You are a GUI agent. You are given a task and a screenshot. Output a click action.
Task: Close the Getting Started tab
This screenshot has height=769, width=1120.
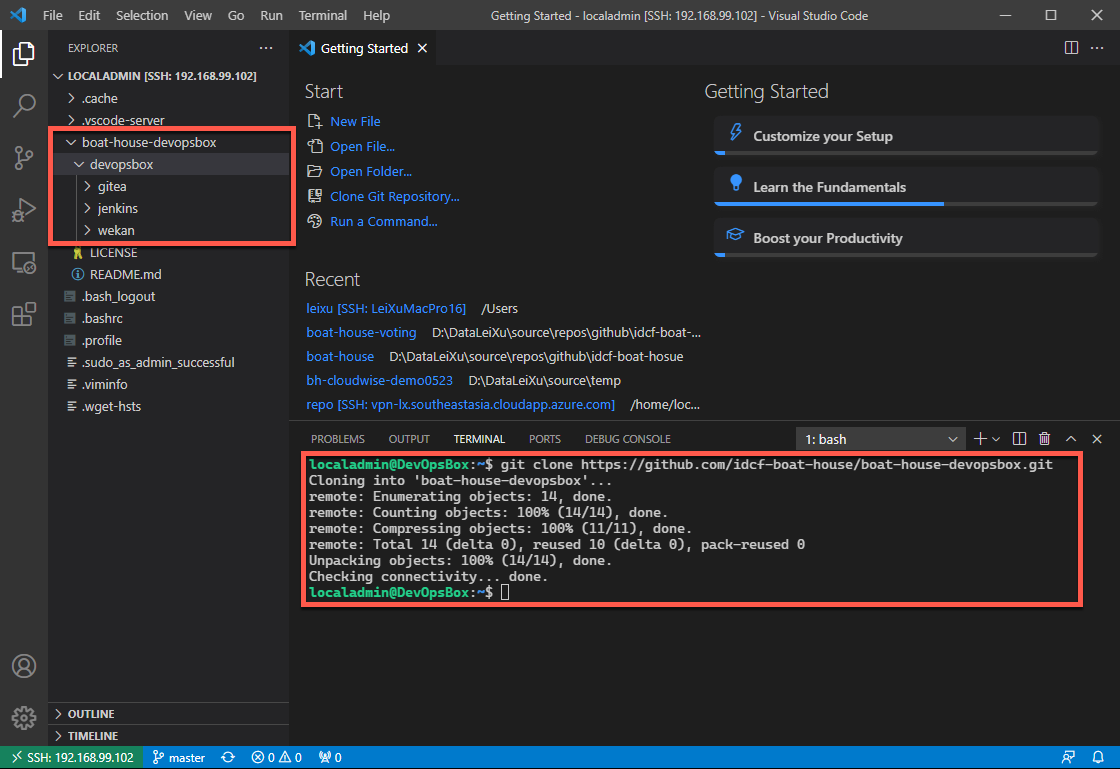[x=422, y=48]
